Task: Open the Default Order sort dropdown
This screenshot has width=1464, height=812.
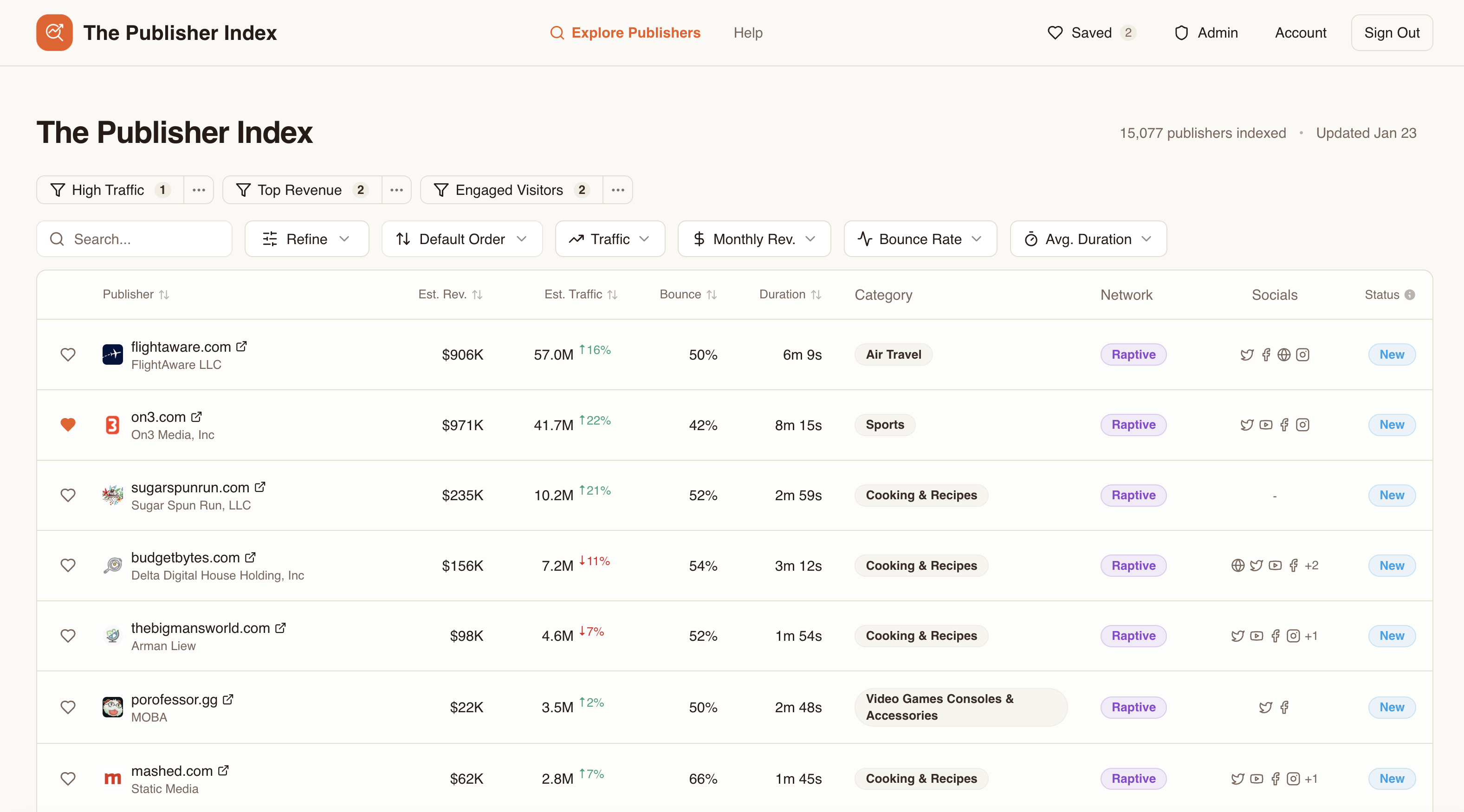Action: point(462,238)
